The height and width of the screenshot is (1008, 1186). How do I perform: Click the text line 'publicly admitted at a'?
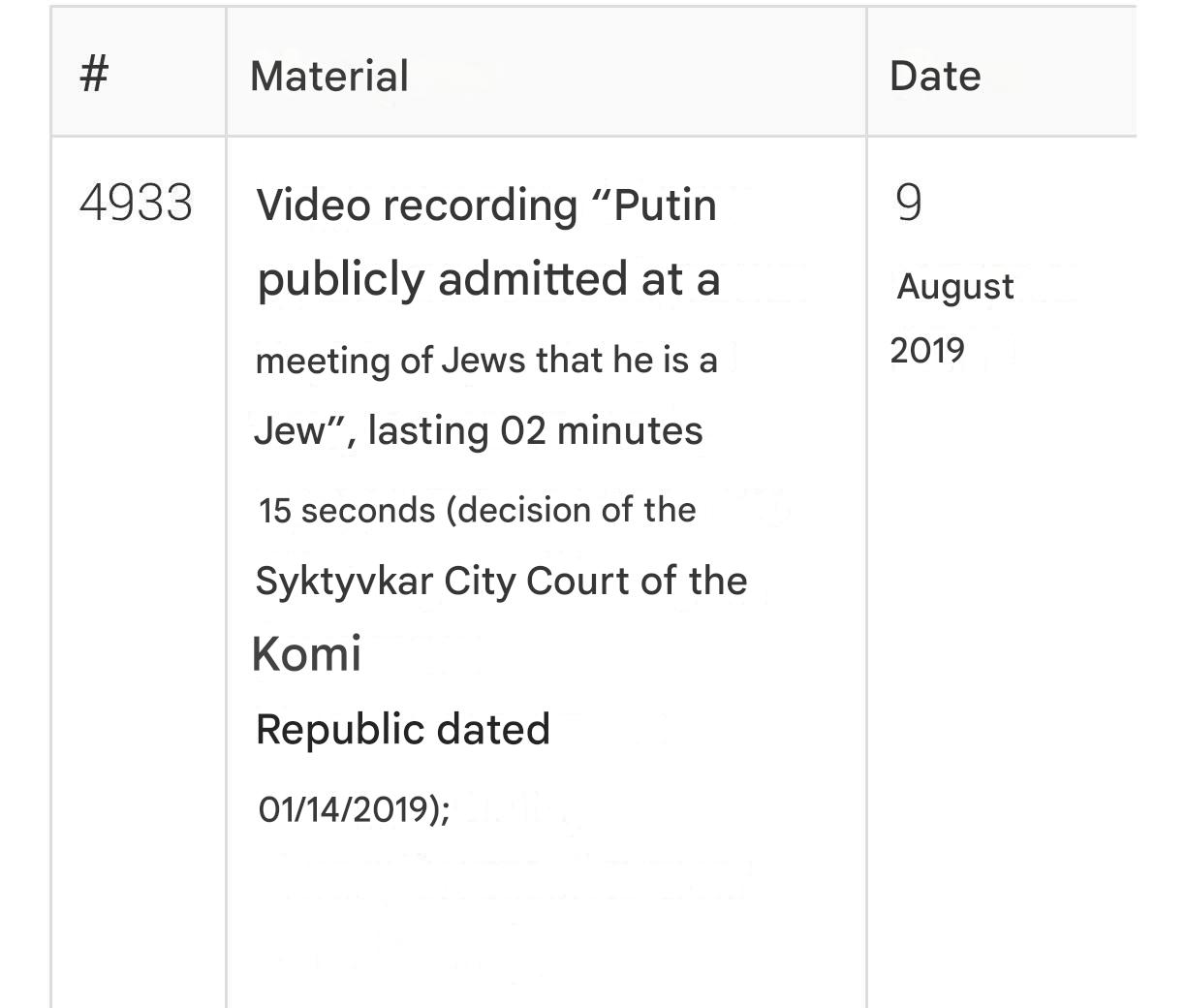pos(488,280)
